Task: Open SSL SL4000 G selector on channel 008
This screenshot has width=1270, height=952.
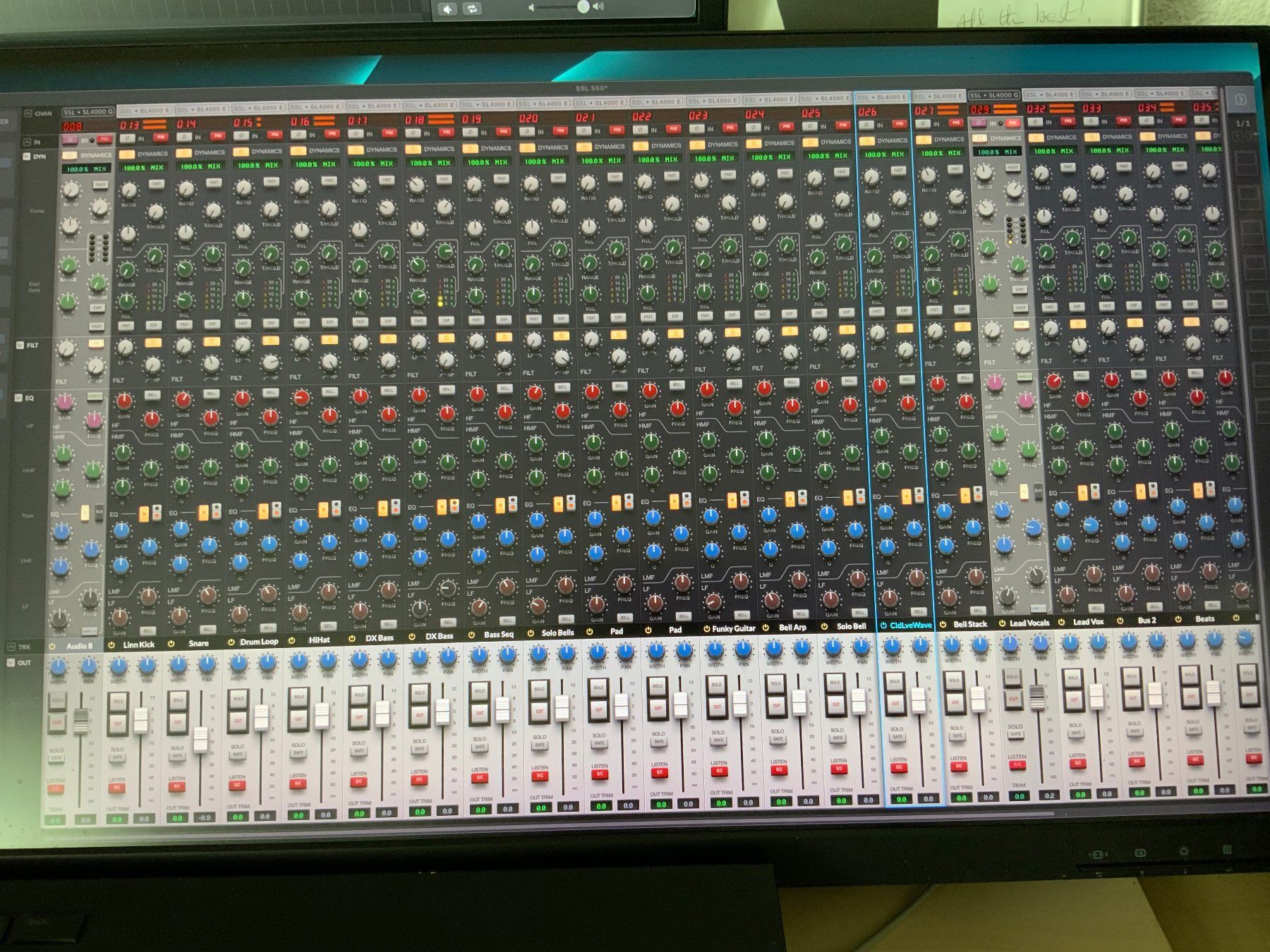Action: pyautogui.click(x=87, y=112)
